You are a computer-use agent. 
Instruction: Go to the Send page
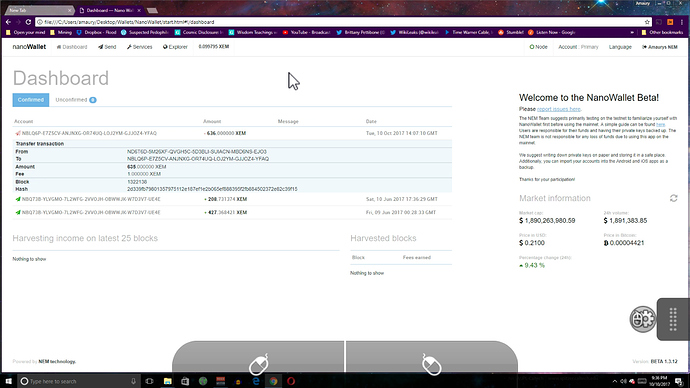click(107, 47)
